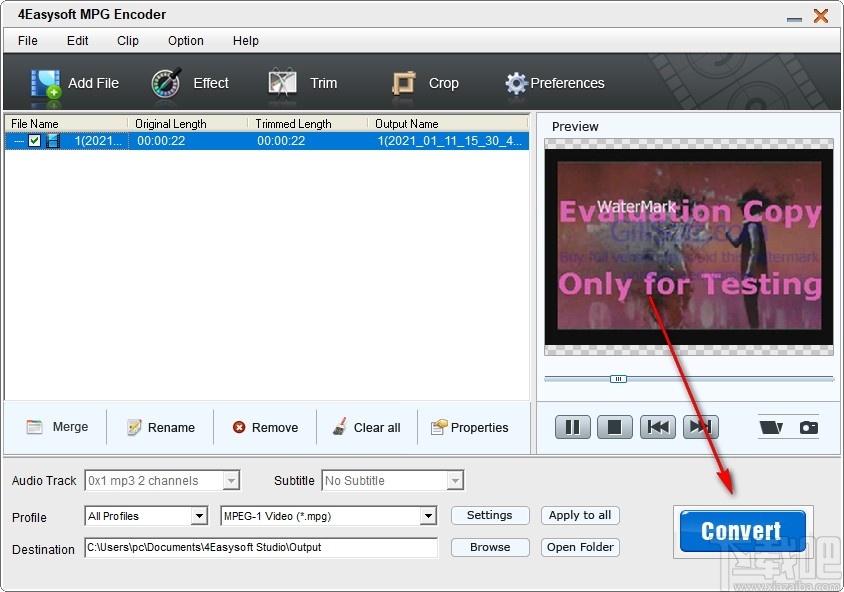Click the Merge button

click(57, 427)
